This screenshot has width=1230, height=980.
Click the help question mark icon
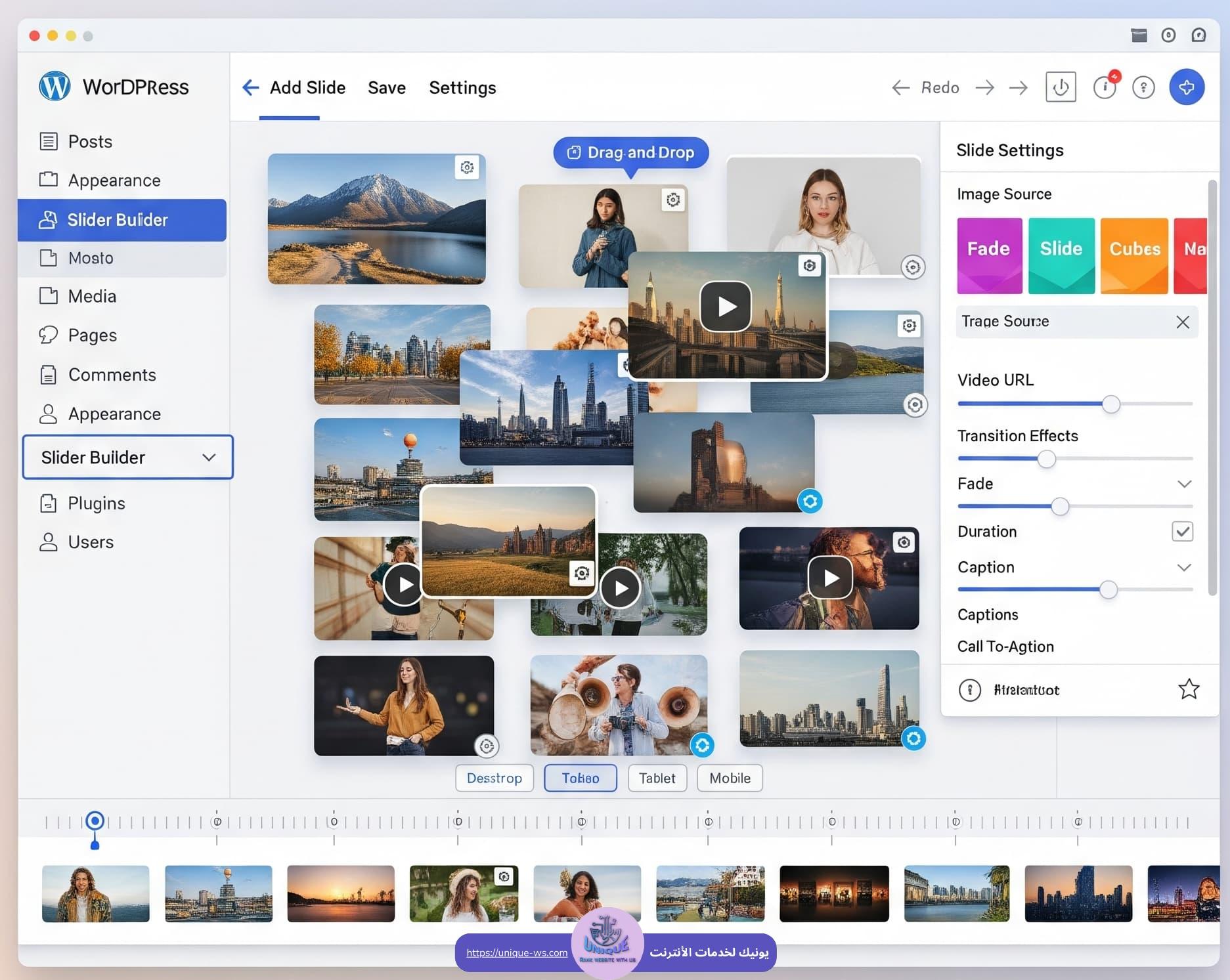[1143, 87]
